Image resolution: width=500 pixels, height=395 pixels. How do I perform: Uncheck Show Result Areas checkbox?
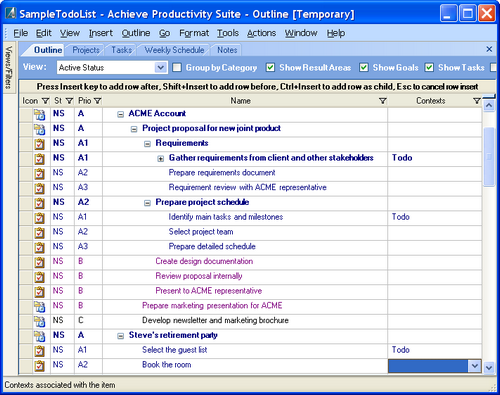point(270,68)
